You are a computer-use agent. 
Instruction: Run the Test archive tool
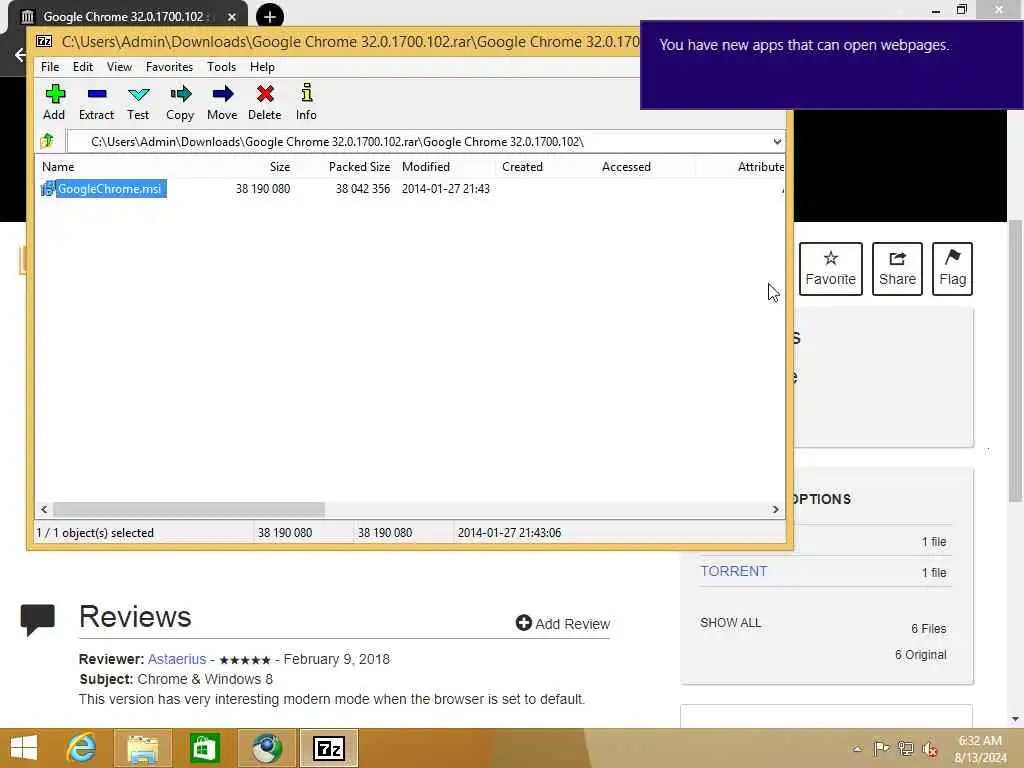138,102
